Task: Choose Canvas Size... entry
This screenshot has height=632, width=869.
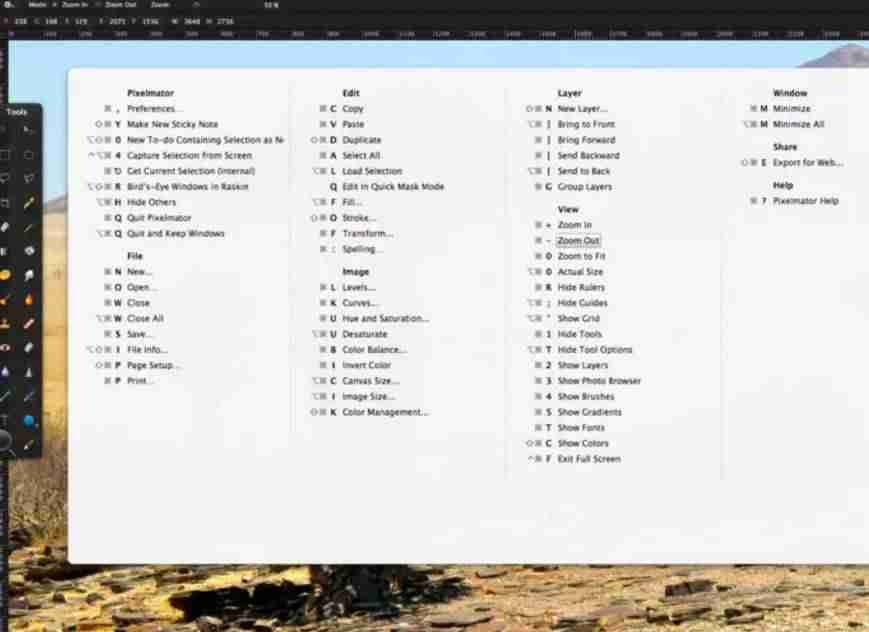Action: (370, 381)
